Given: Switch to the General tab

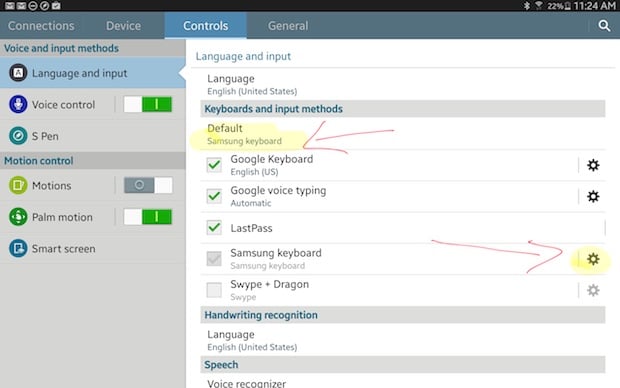Looking at the screenshot, I should click(288, 26).
